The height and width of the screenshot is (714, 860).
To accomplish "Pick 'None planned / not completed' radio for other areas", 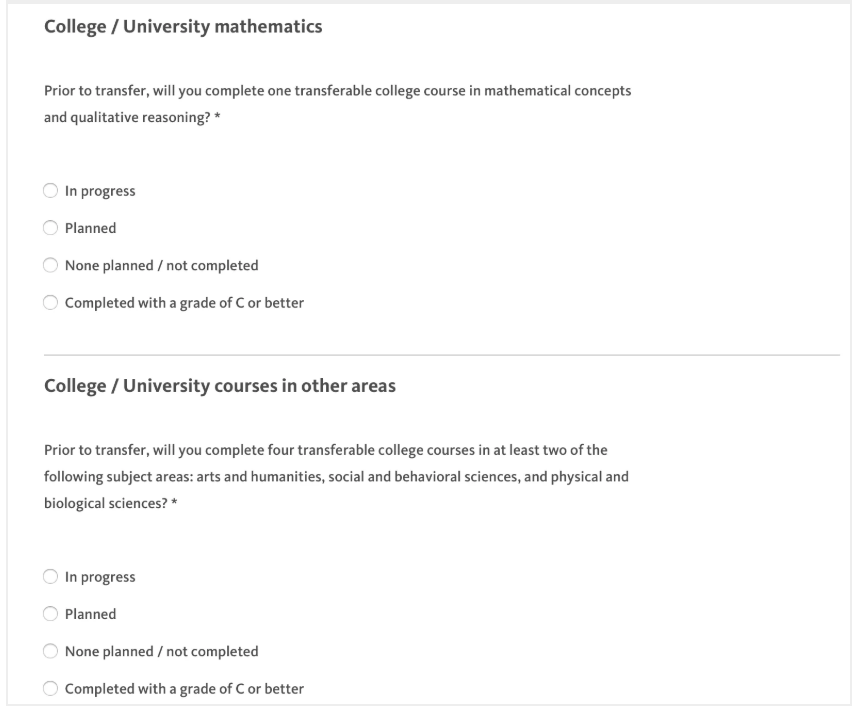I will click(51, 652).
